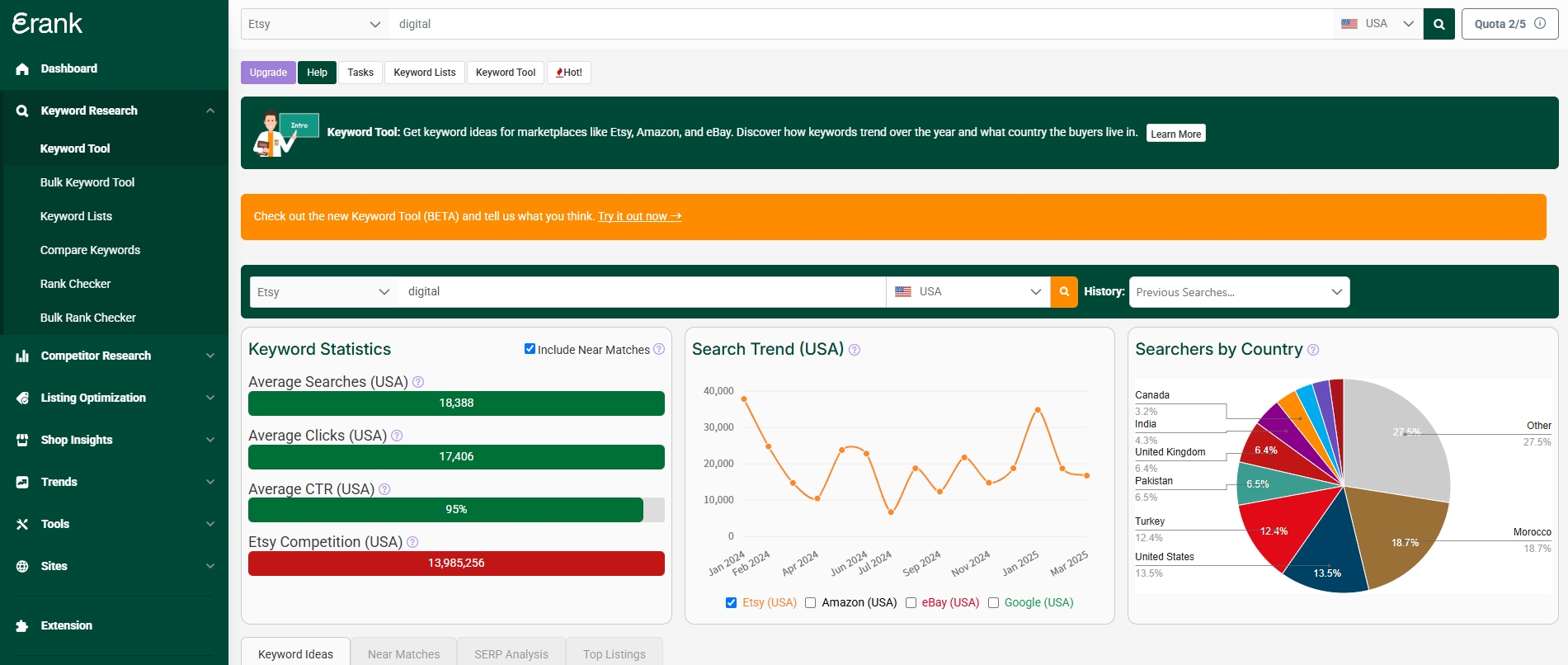1568x665 pixels.
Task: Click the Sites globe icon
Action: tap(22, 566)
